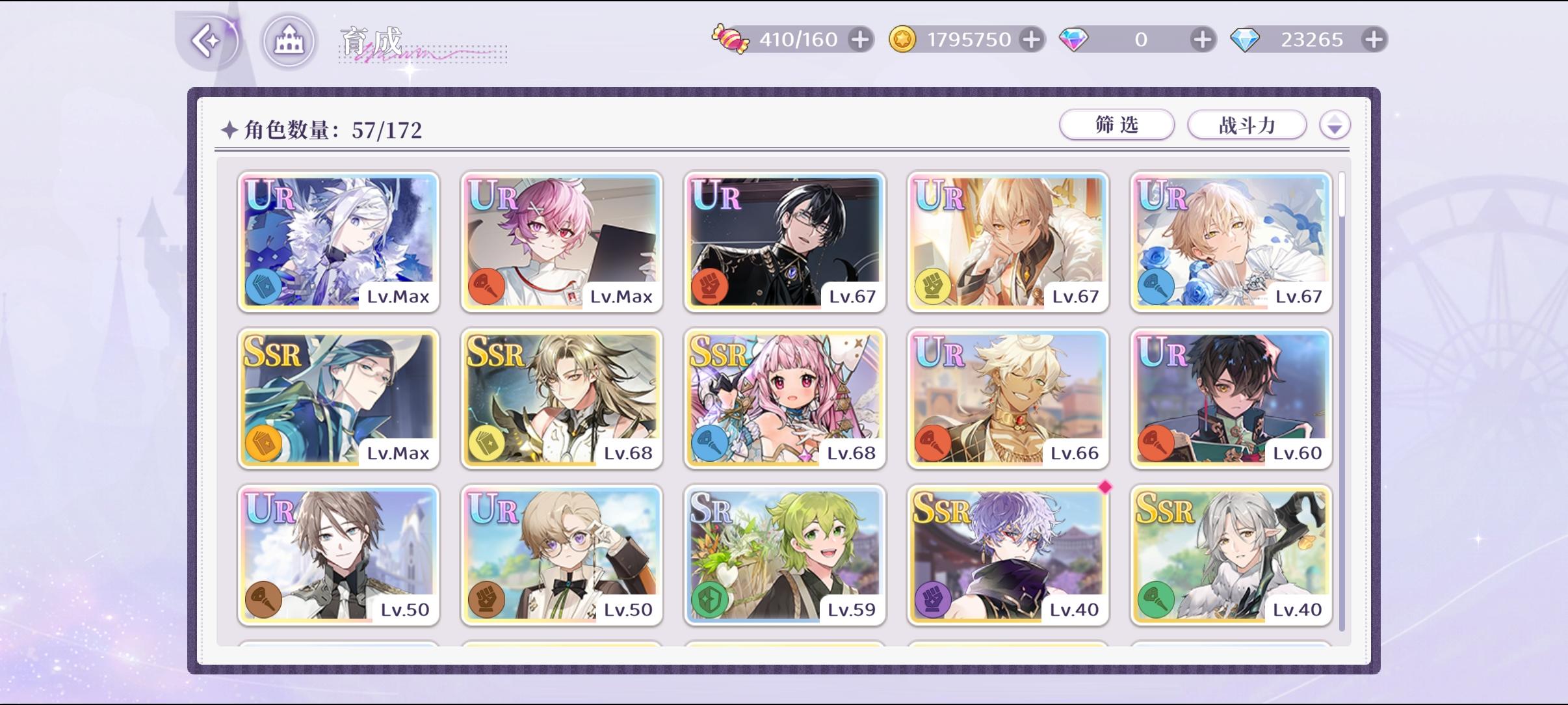Open the black-haired glasses UR Lv.67 card
The height and width of the screenshot is (705, 1568).
point(785,242)
